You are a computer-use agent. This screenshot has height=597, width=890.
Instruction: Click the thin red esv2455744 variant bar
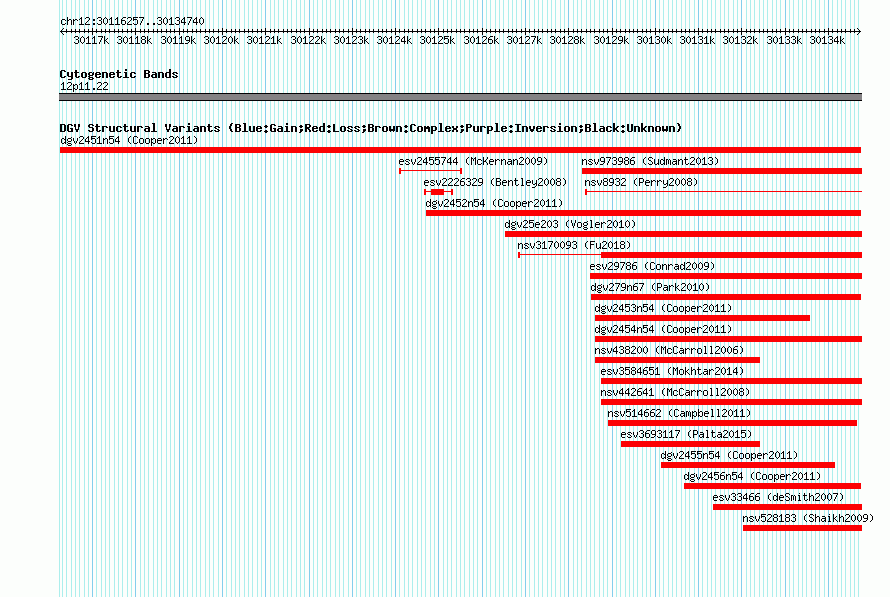tap(430, 171)
